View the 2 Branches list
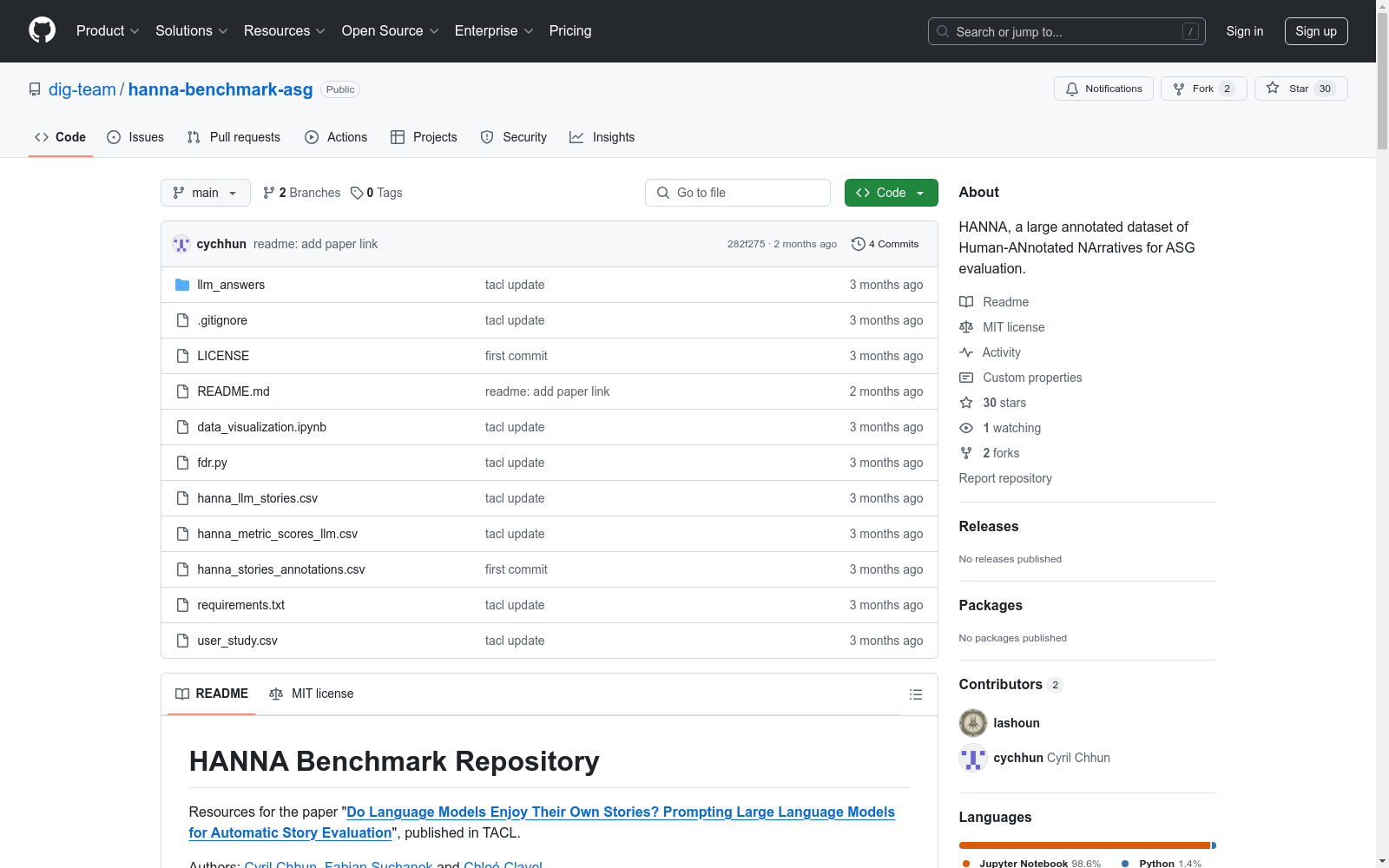This screenshot has width=1389, height=868. point(301,193)
